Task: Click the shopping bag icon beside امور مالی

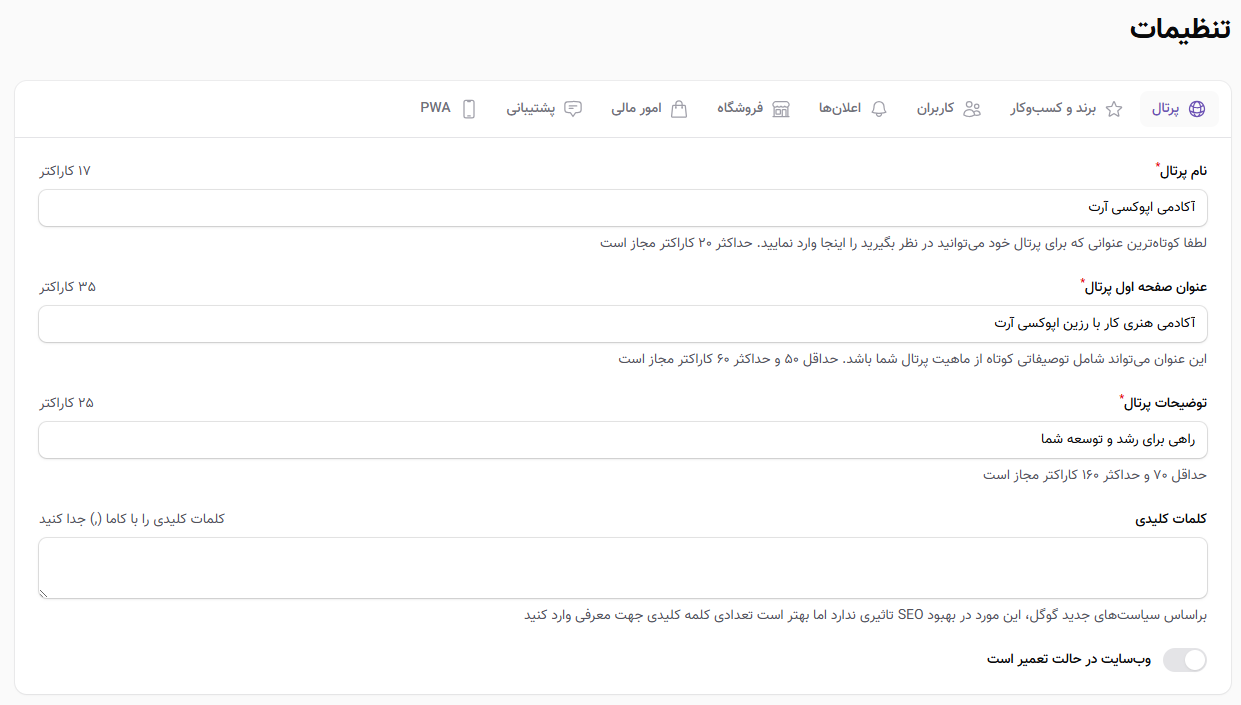Action: [x=679, y=109]
